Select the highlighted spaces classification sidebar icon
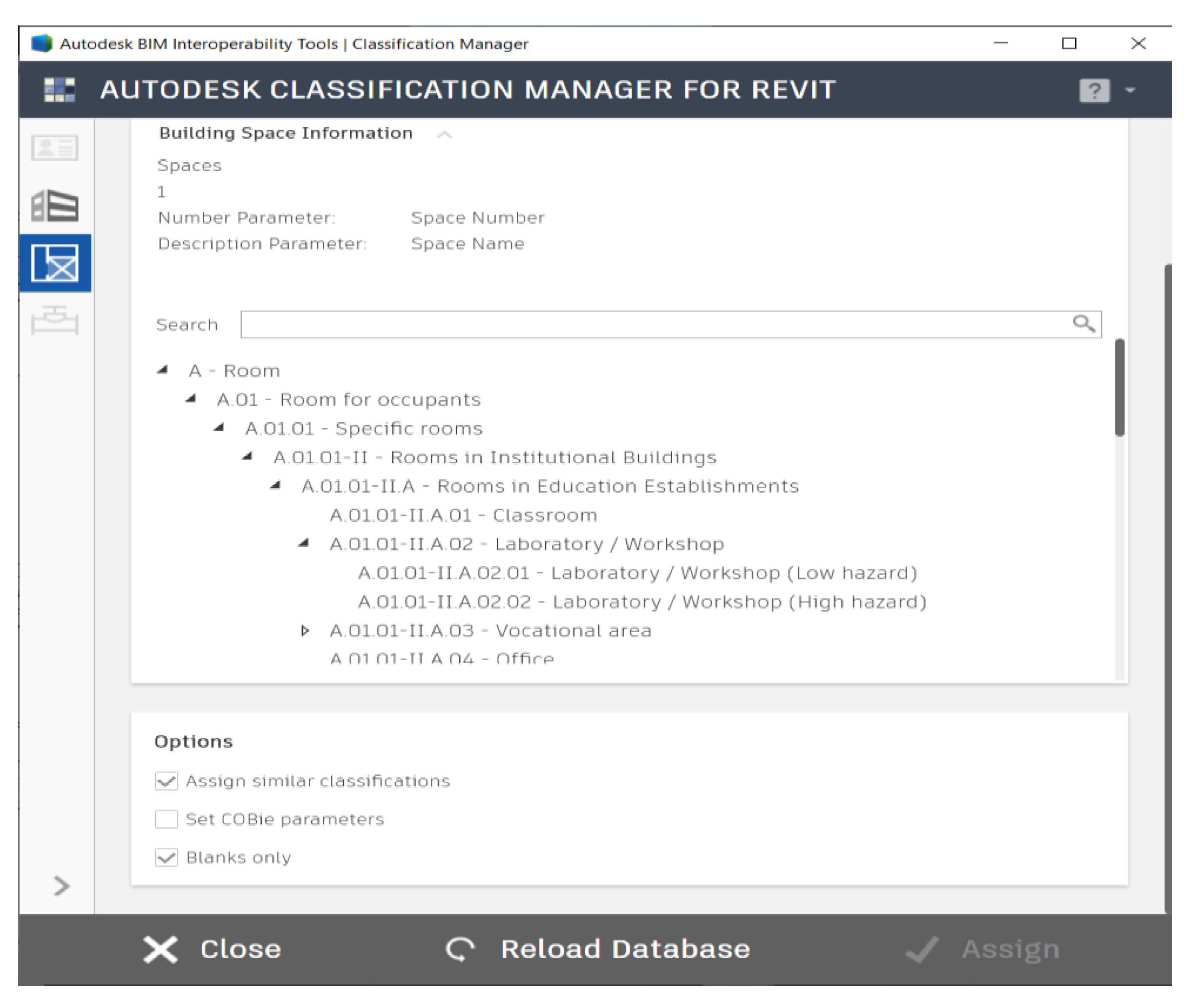The width and height of the screenshot is (1192, 1008). pyautogui.click(x=55, y=263)
